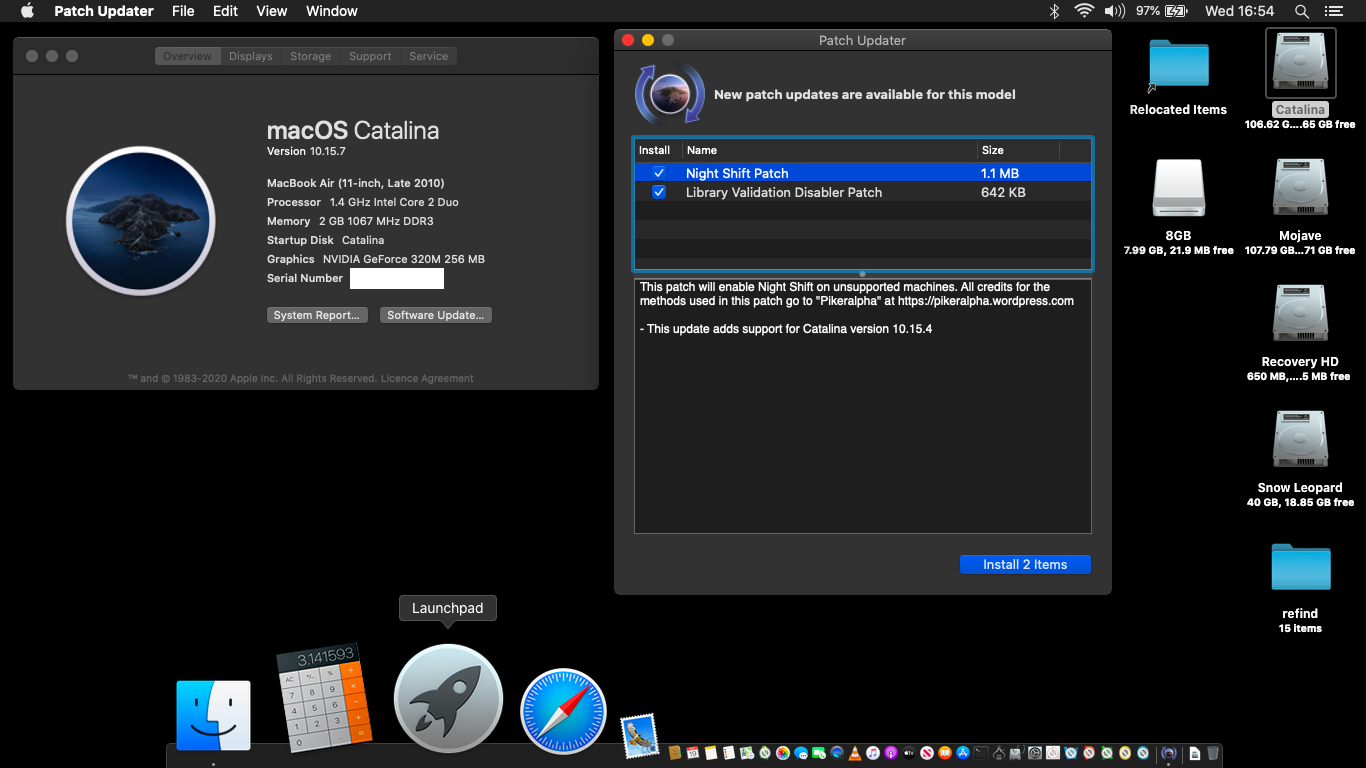Screen dimensions: 1366x768
Task: Switch to the Support tab
Action: coord(370,56)
